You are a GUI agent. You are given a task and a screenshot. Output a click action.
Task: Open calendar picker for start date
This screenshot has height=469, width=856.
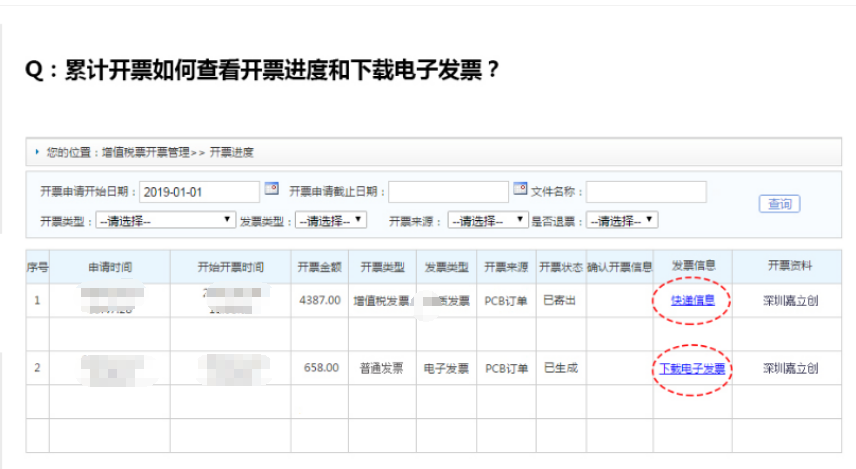[x=271, y=189]
